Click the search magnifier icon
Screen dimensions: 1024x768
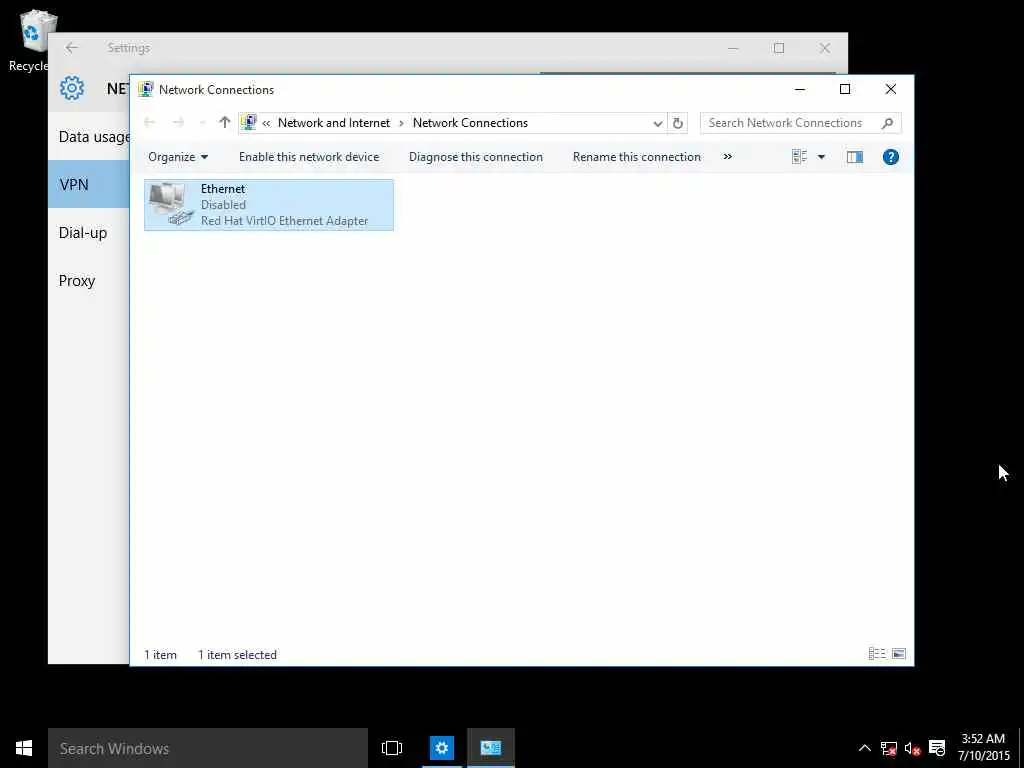pos(887,123)
